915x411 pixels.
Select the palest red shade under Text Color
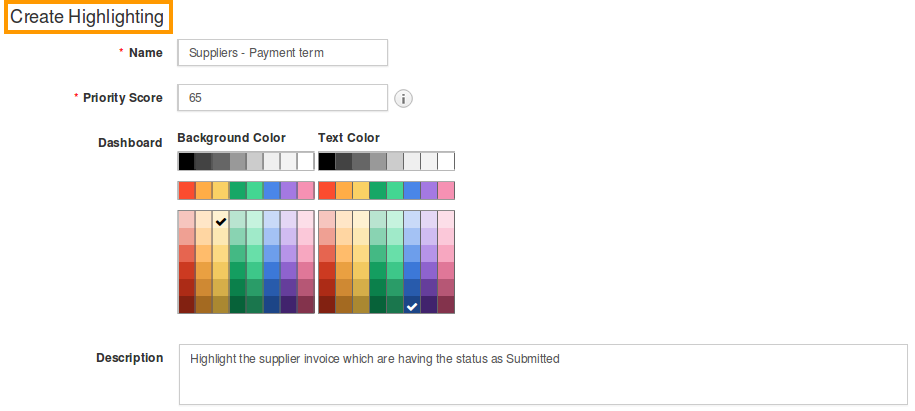(327, 220)
